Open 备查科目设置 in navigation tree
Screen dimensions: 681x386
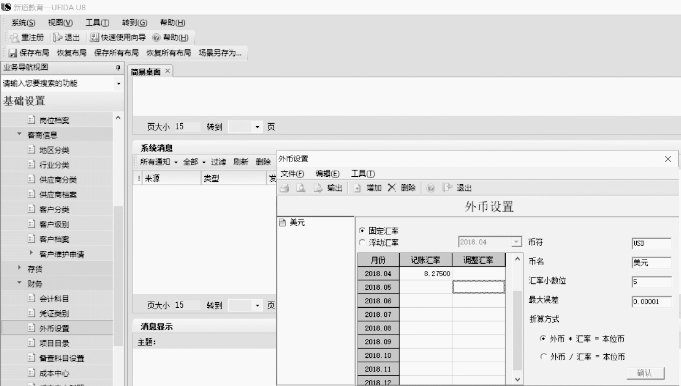62,358
